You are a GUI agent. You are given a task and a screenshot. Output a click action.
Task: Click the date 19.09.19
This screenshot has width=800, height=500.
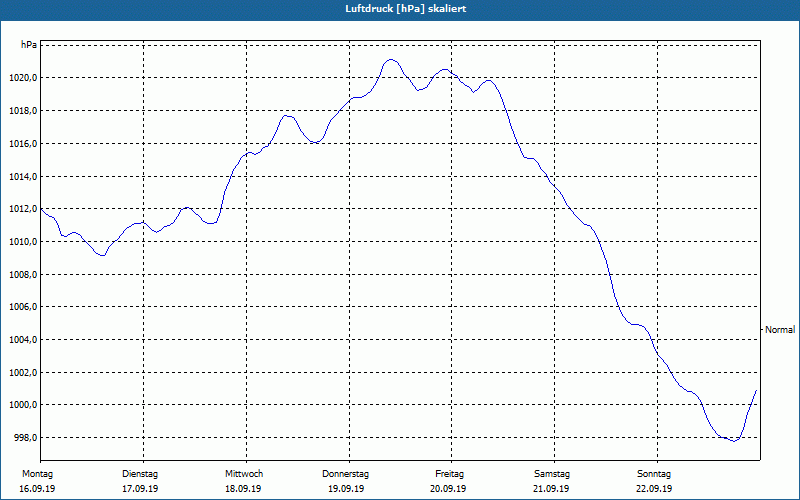[346, 488]
